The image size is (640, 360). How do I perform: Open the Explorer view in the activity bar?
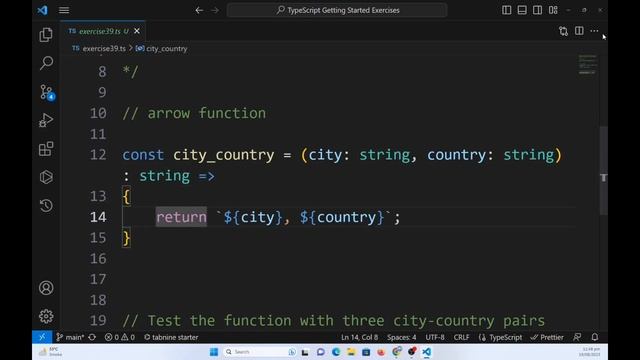46,35
